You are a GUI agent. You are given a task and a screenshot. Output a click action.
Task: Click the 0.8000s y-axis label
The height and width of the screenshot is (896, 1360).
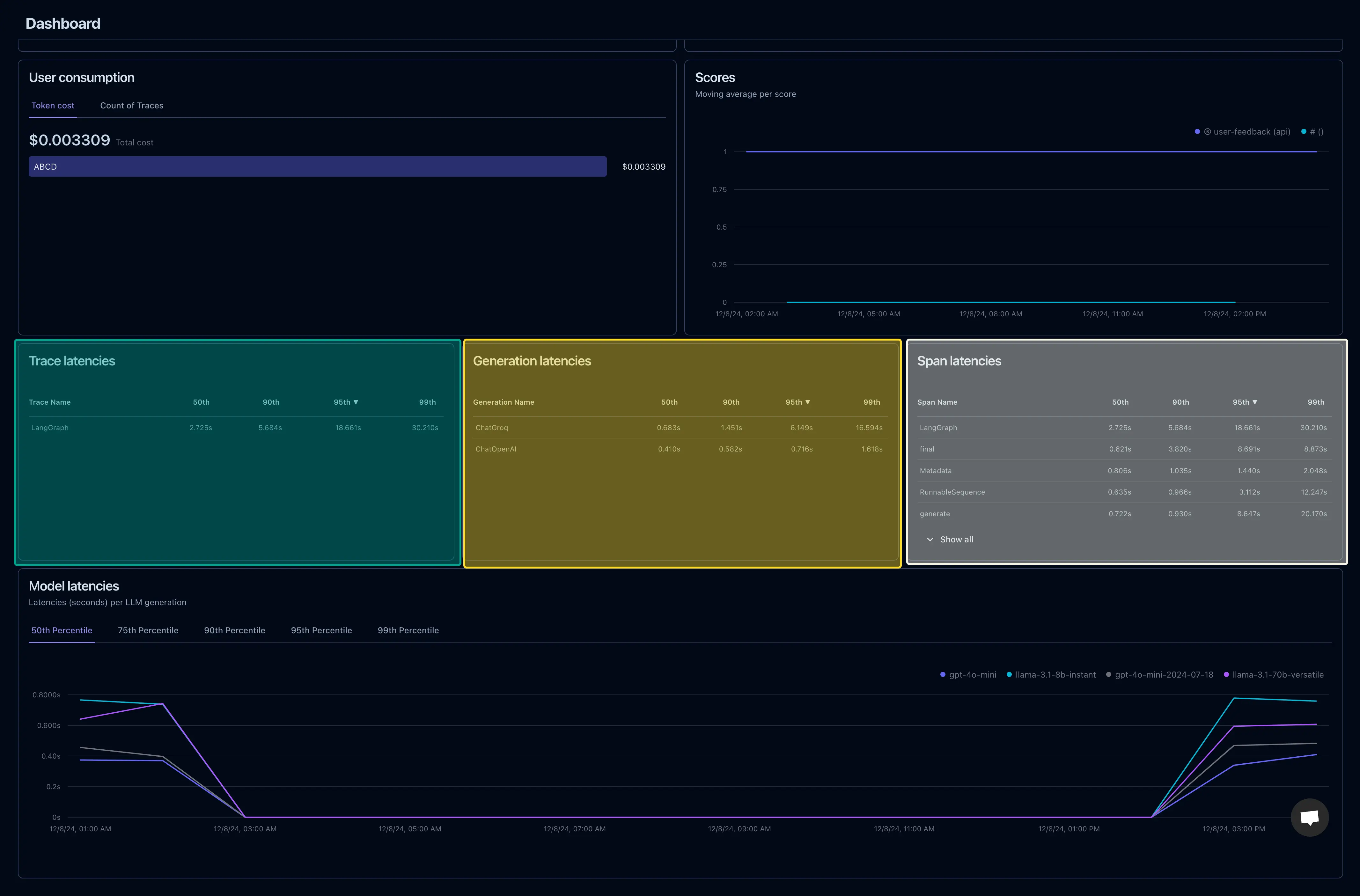(46, 695)
